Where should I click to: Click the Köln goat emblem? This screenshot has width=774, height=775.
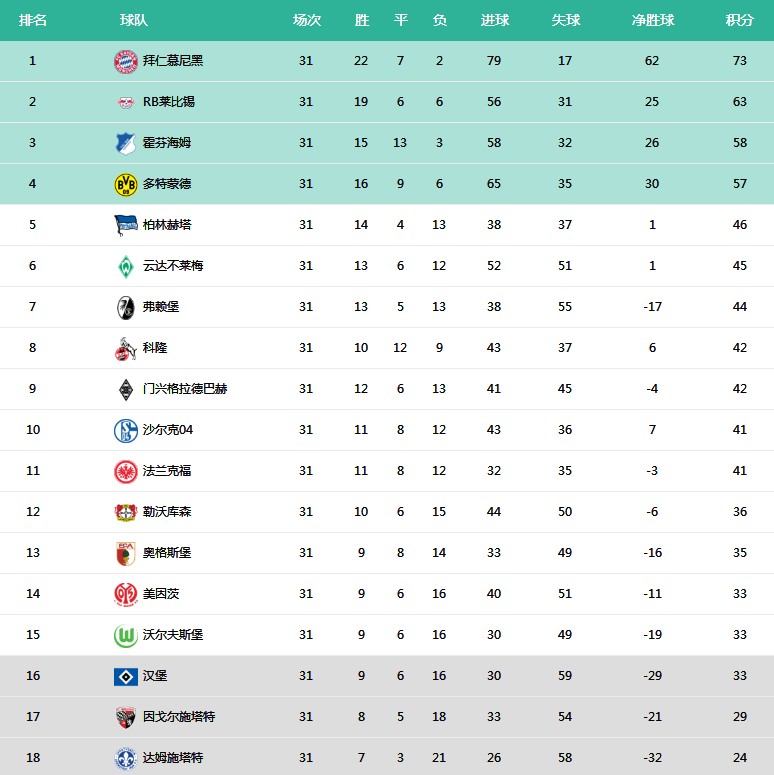pyautogui.click(x=126, y=348)
